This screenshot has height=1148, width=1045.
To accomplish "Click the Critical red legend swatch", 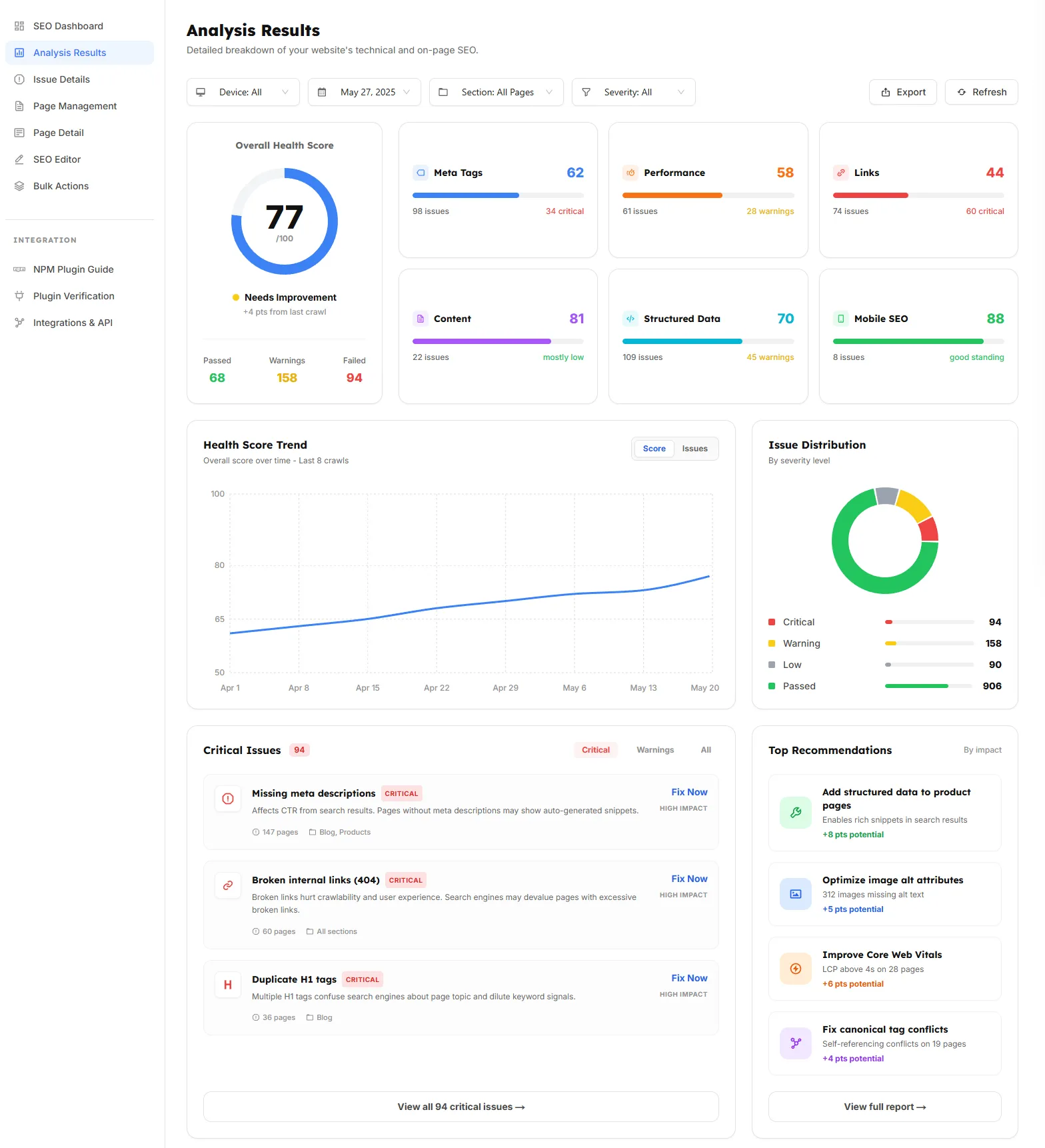I will (772, 622).
